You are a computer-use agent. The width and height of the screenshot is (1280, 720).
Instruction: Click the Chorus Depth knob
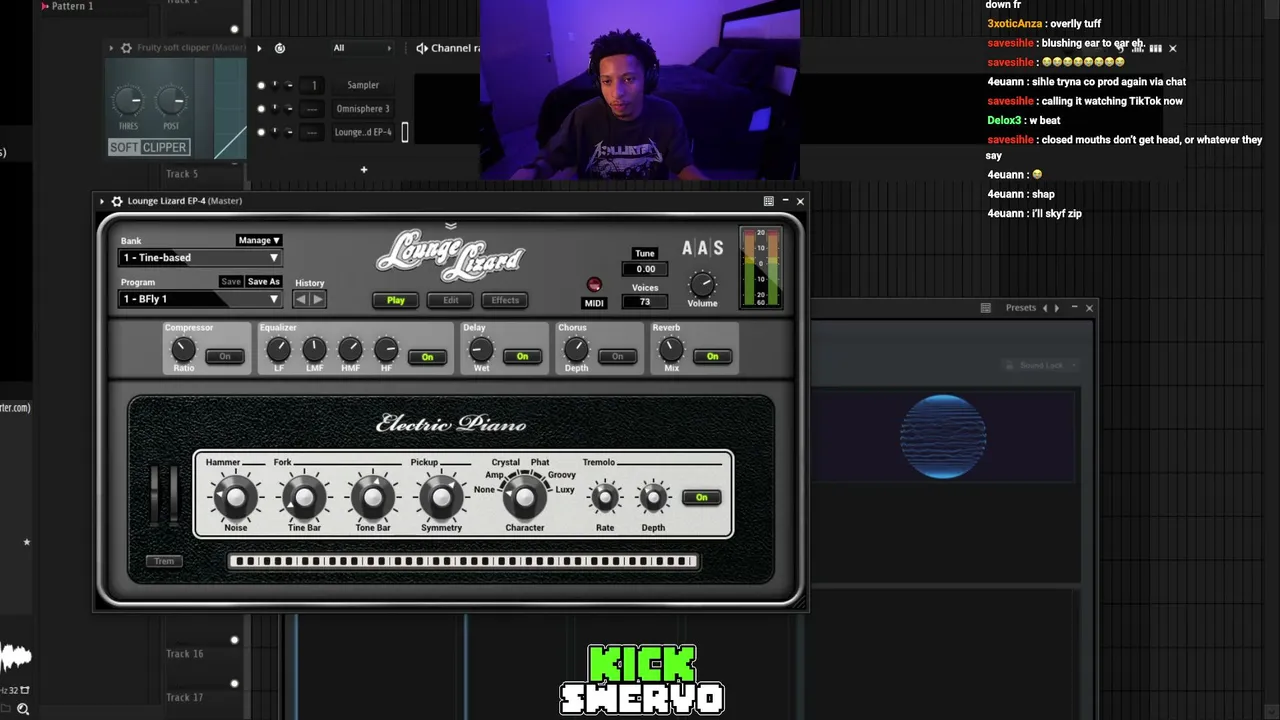point(576,349)
